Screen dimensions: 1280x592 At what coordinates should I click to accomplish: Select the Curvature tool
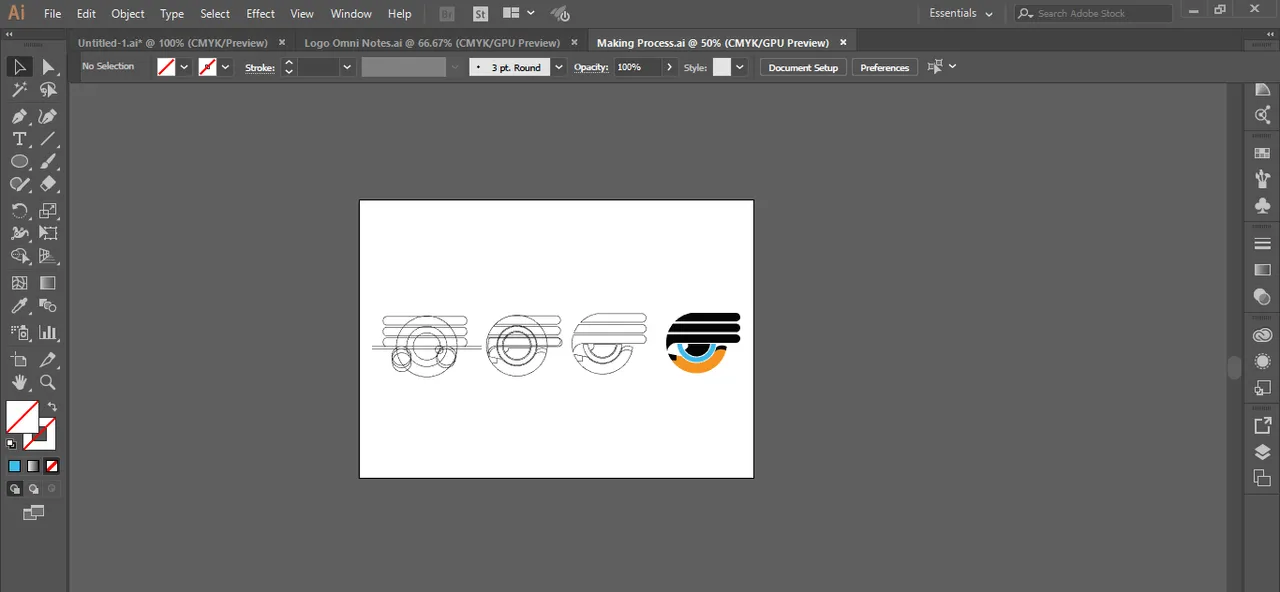tap(47, 116)
